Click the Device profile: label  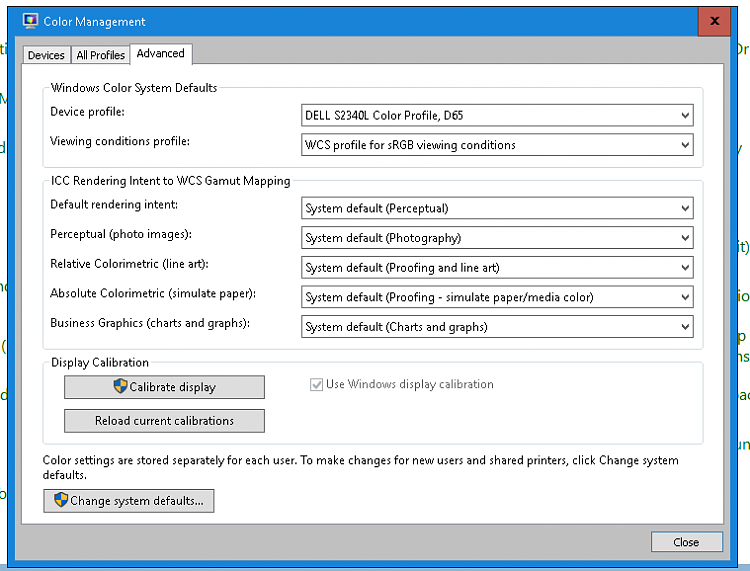[88, 112]
